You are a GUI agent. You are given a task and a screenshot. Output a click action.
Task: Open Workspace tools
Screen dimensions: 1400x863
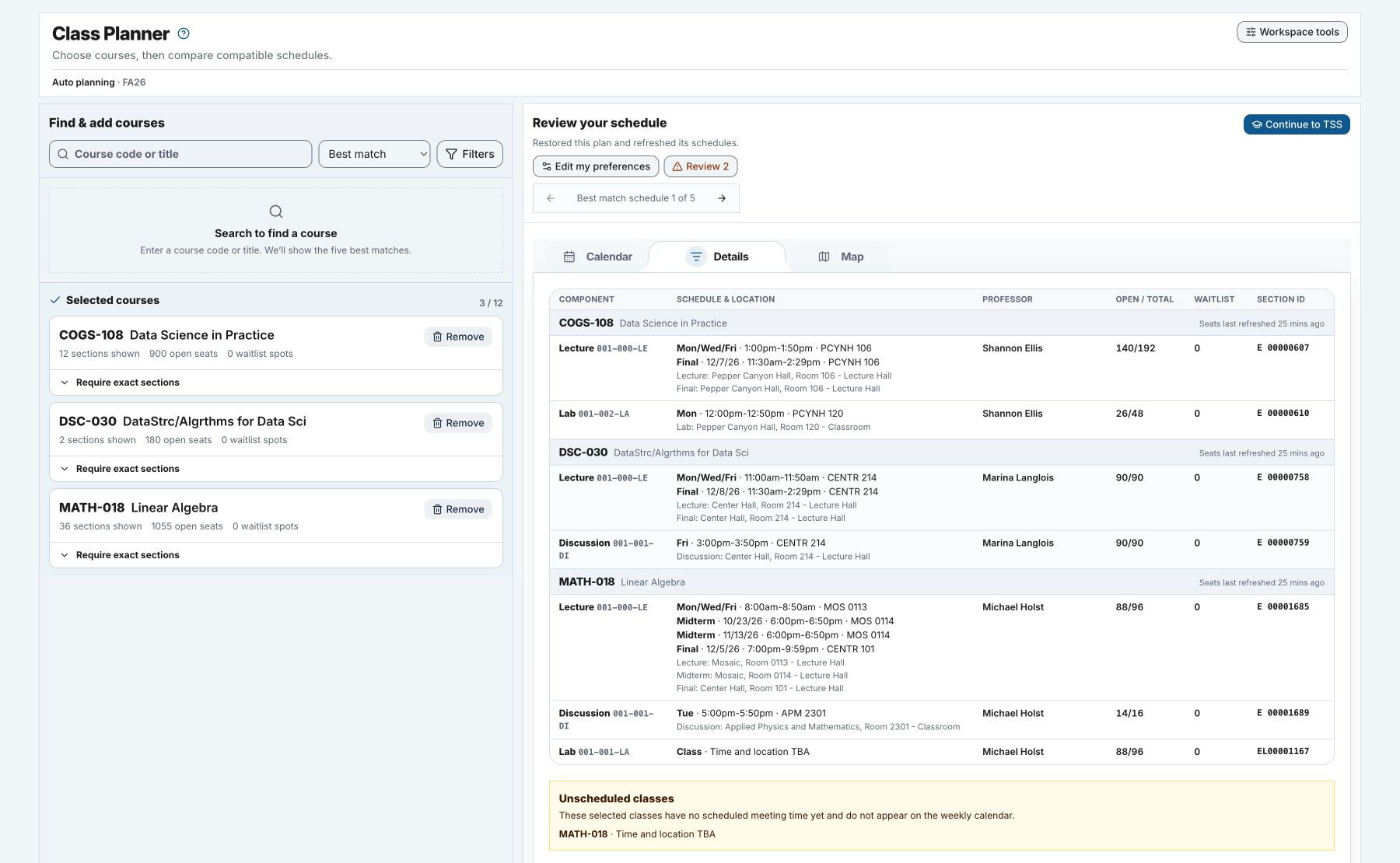[x=1292, y=32]
